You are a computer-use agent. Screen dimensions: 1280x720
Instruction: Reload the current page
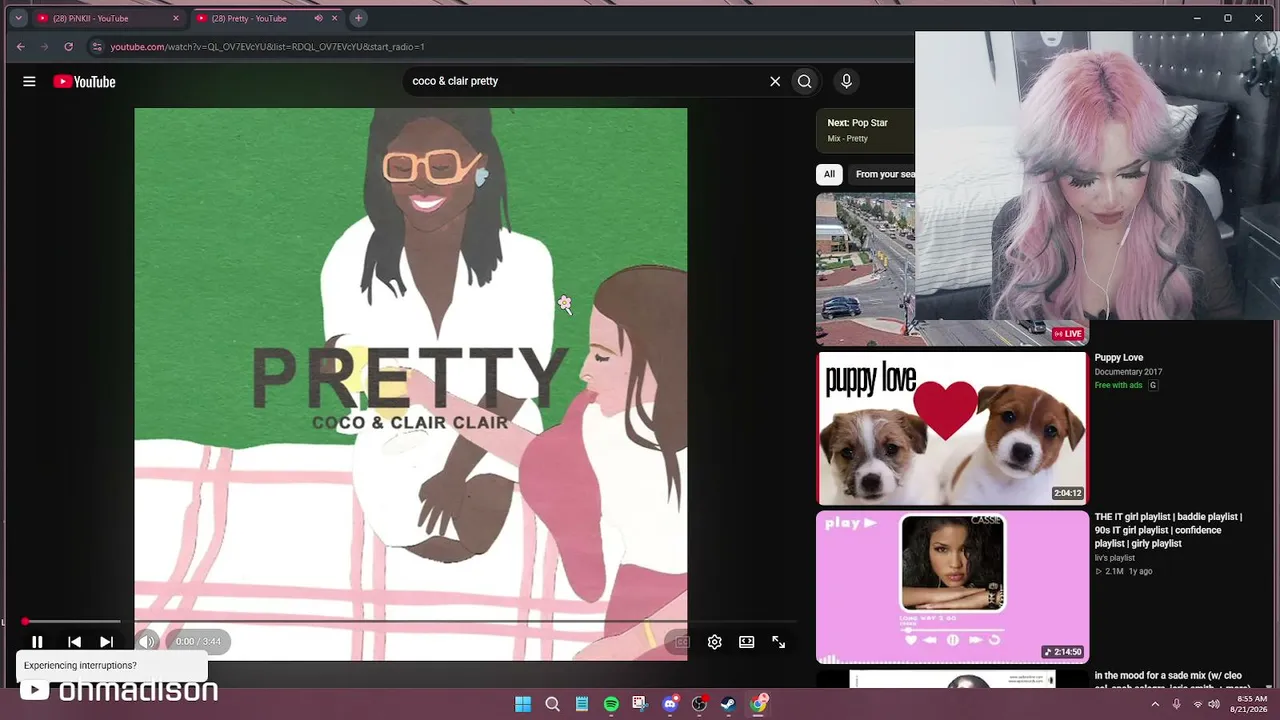(x=68, y=47)
